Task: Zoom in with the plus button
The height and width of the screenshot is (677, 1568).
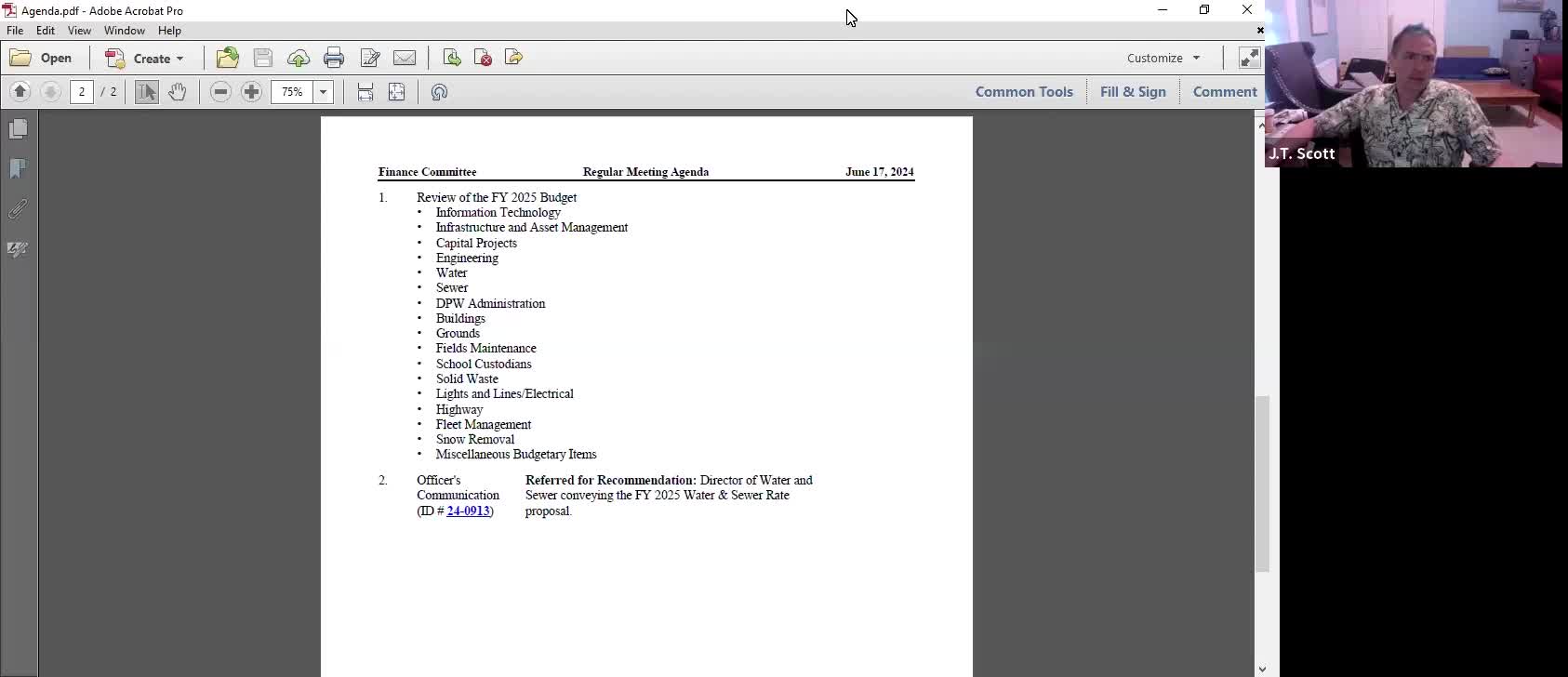Action: coord(251,92)
